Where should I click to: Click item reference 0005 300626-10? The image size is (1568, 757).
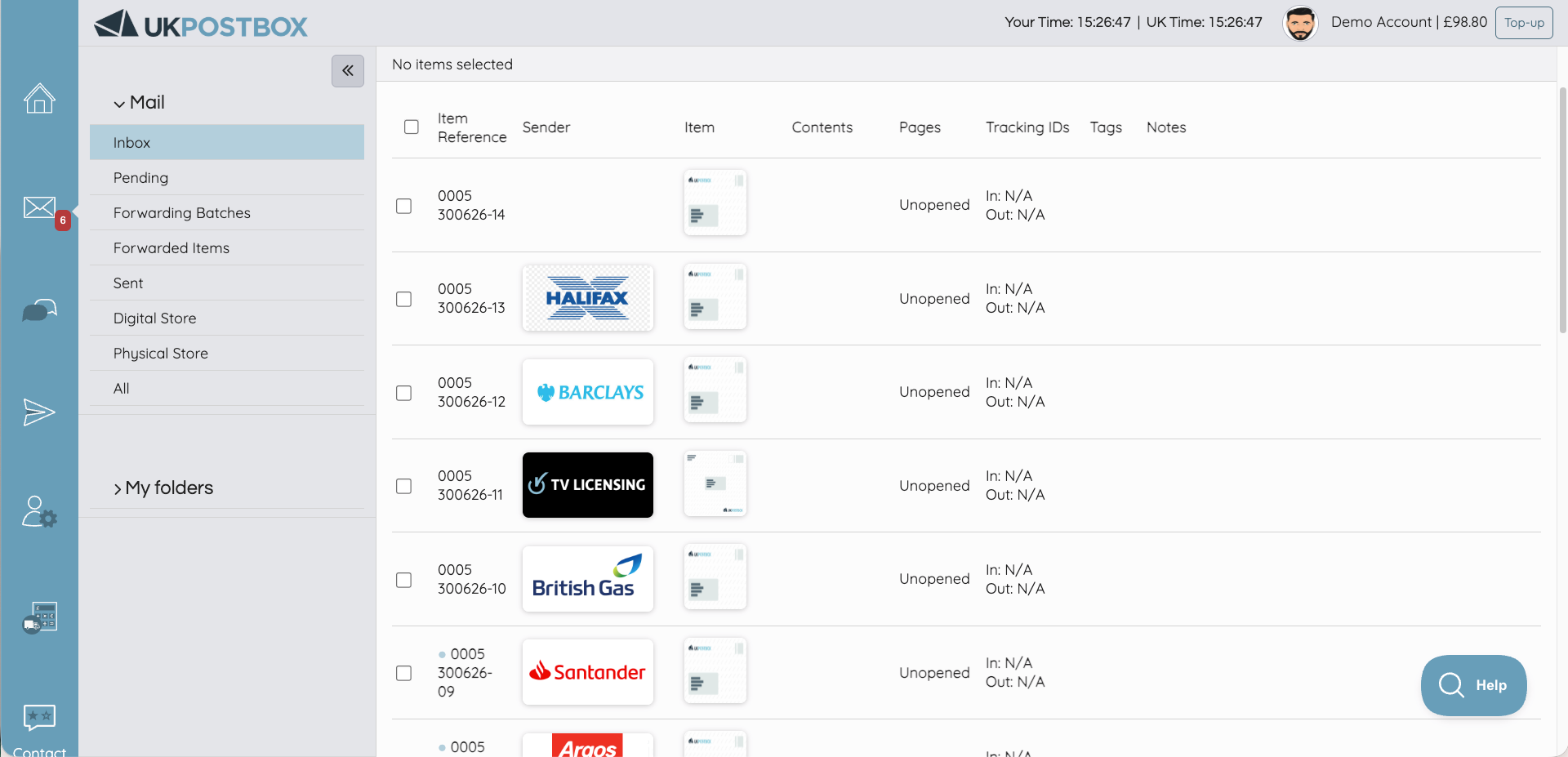472,579
